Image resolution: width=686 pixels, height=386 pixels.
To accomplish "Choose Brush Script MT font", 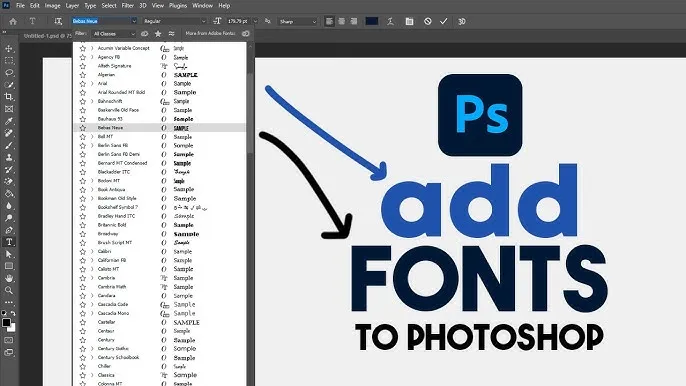I will click(115, 242).
